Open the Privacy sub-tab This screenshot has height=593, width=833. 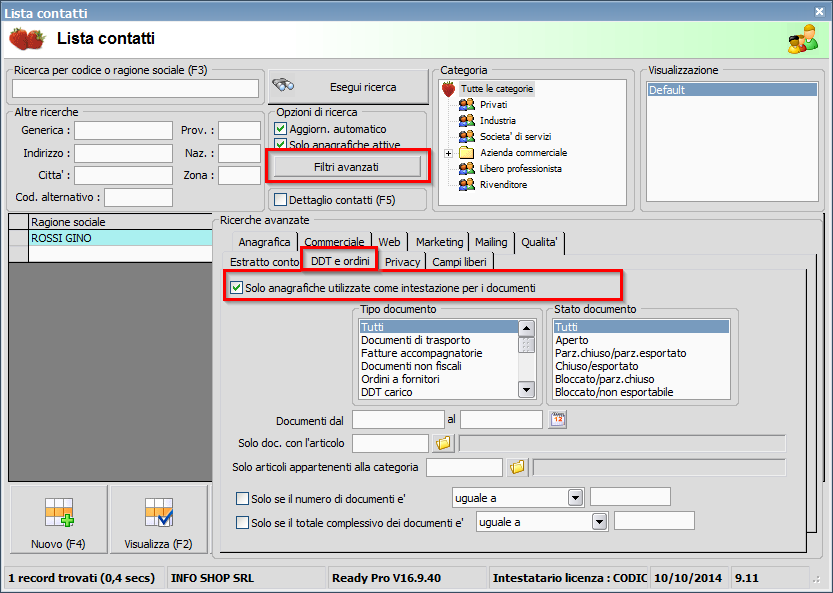click(x=402, y=261)
